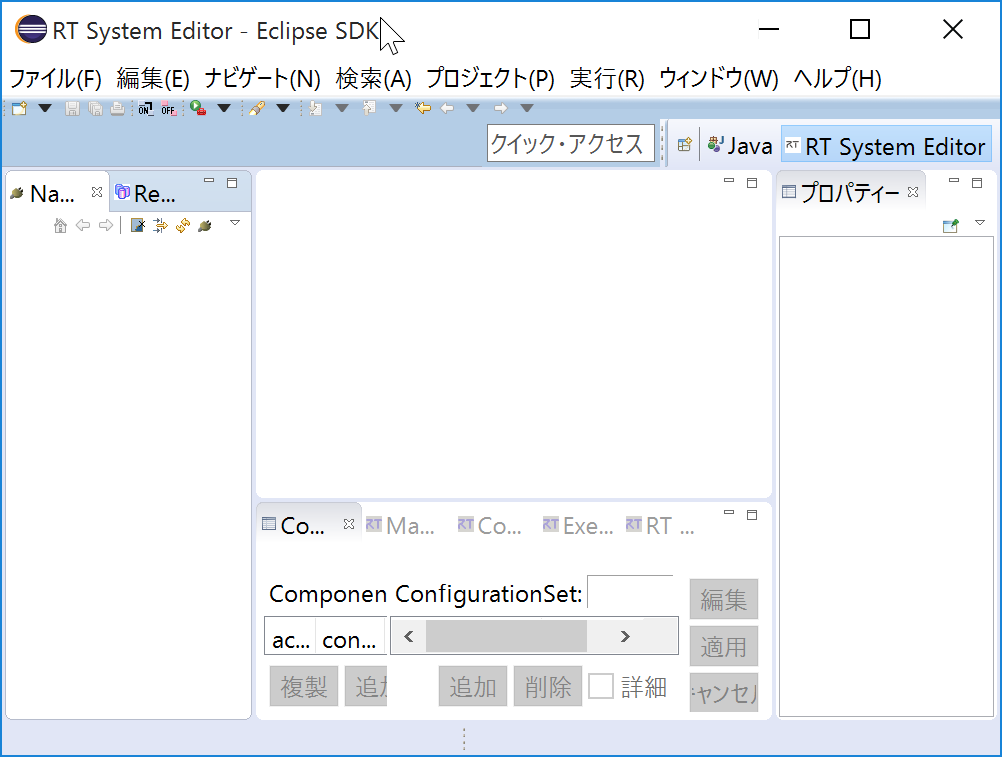Close the active Co... configuration tab
Image resolution: width=1002 pixels, height=757 pixels.
click(x=349, y=524)
